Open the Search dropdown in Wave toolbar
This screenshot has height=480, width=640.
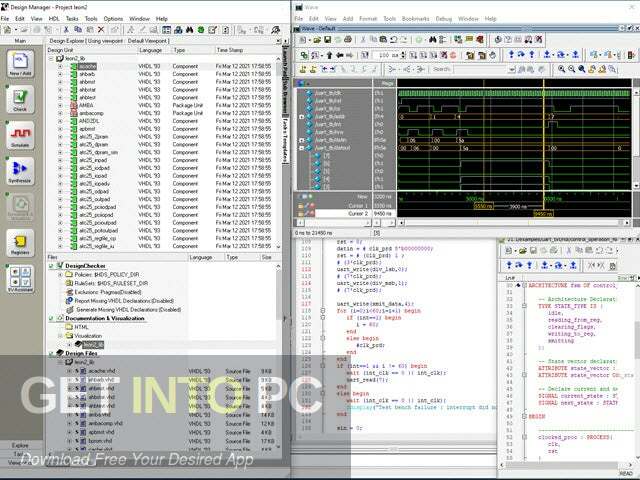512,69
